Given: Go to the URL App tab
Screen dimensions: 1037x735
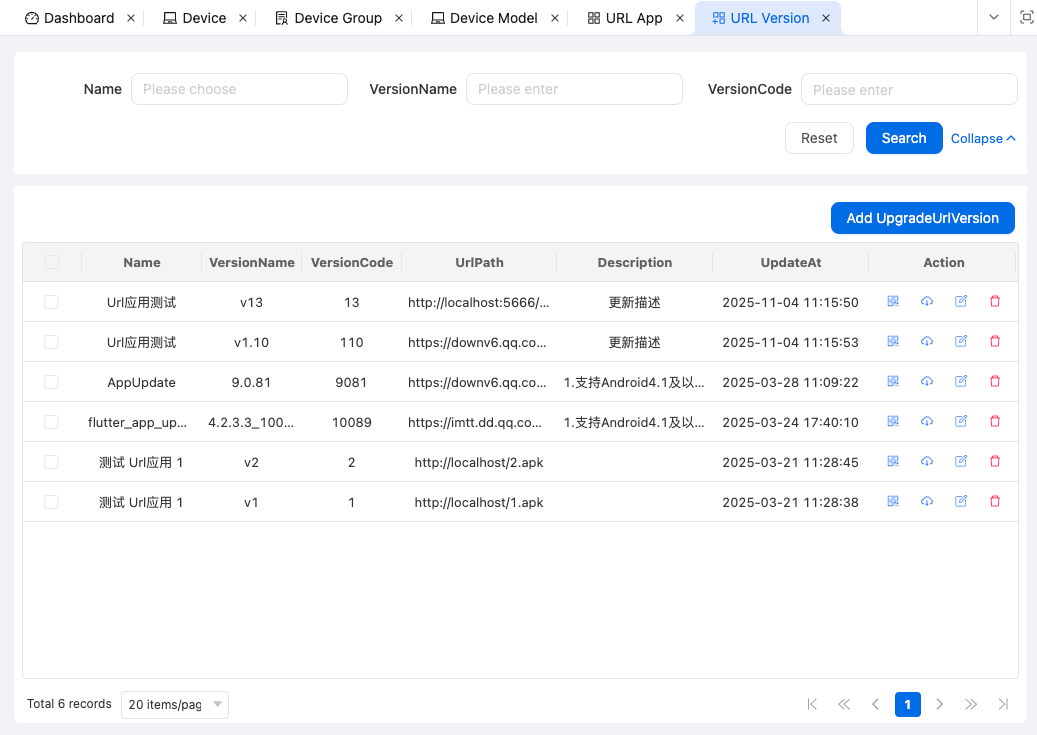Looking at the screenshot, I should (633, 18).
